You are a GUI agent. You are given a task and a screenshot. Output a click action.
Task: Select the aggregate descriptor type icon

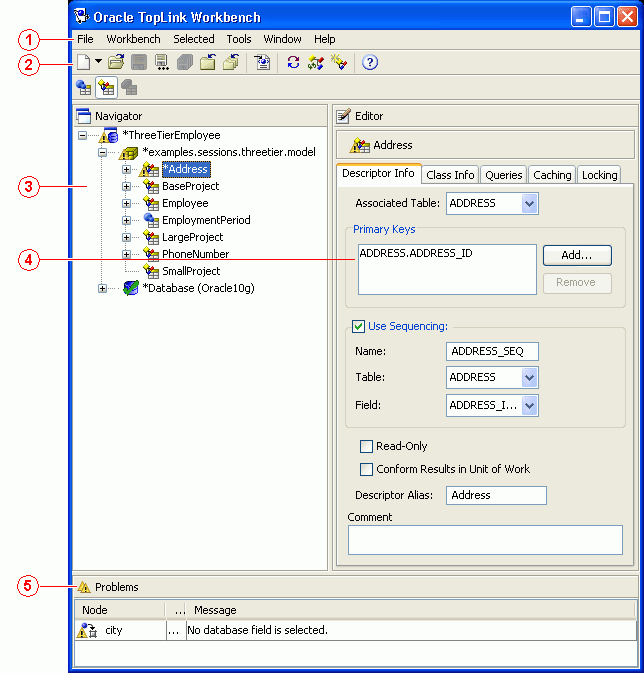coord(83,88)
